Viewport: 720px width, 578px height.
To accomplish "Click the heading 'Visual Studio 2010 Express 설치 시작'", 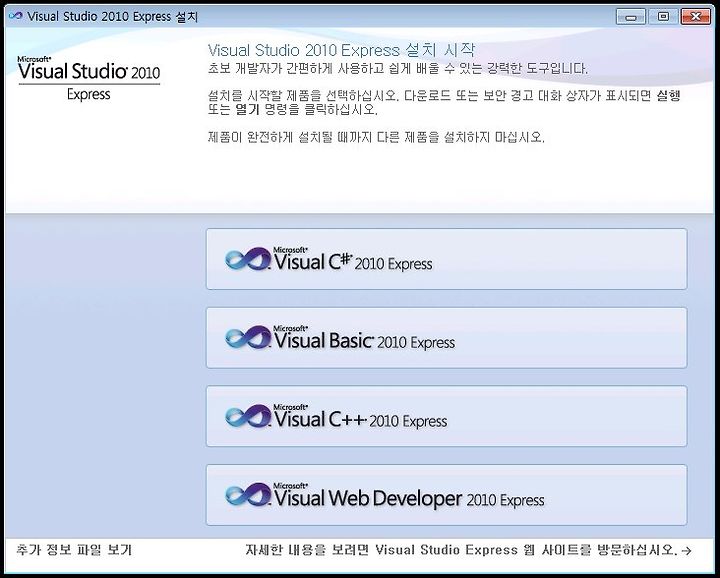I will [x=342, y=50].
